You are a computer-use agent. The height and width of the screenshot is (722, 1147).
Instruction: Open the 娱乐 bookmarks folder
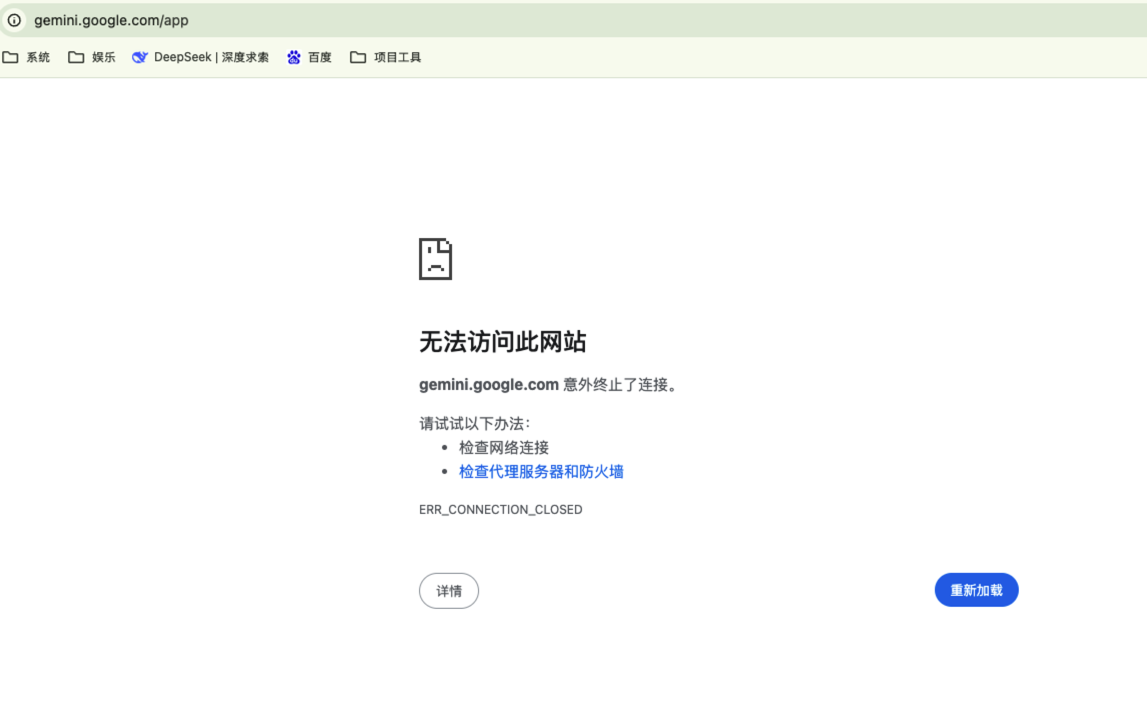tap(92, 57)
